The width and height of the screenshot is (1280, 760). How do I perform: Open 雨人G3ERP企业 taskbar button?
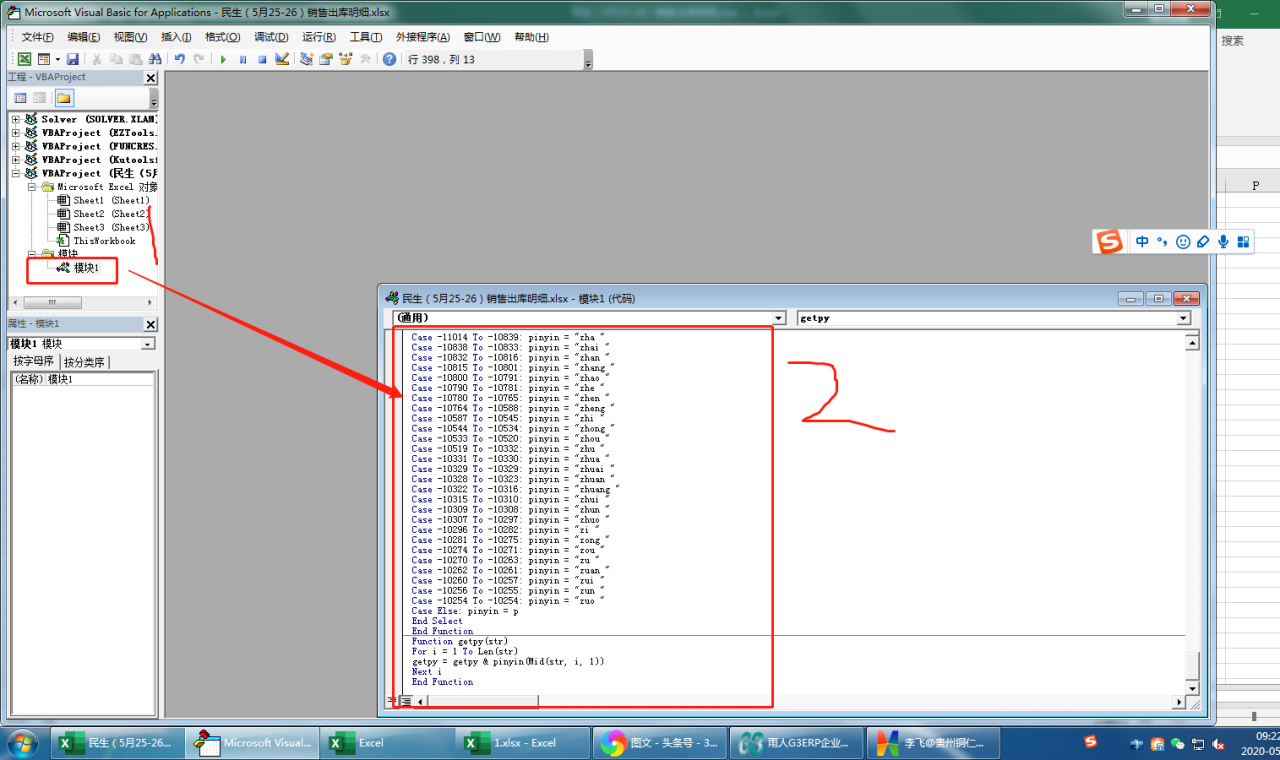pyautogui.click(x=795, y=743)
